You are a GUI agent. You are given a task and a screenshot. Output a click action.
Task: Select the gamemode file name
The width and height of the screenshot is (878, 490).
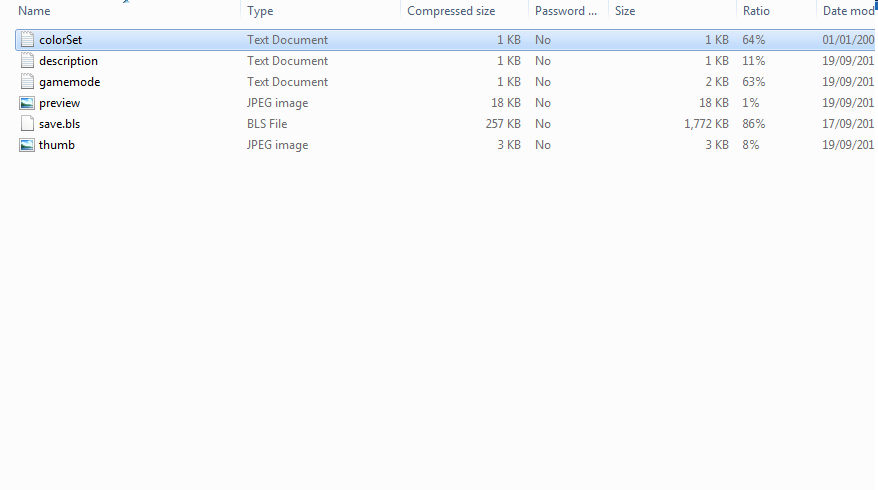[69, 82]
